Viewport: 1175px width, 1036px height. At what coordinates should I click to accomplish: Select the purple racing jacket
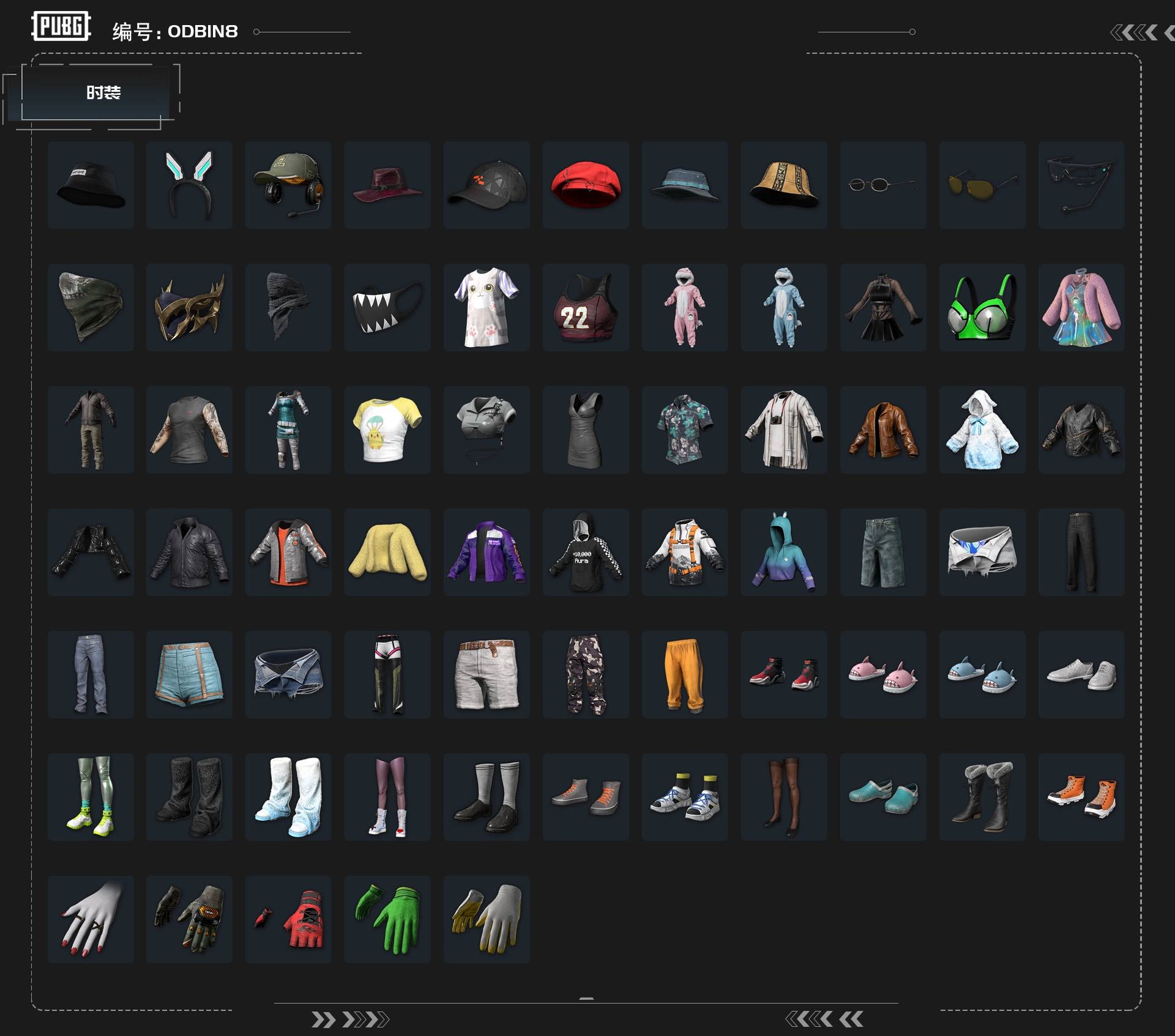pyautogui.click(x=487, y=552)
